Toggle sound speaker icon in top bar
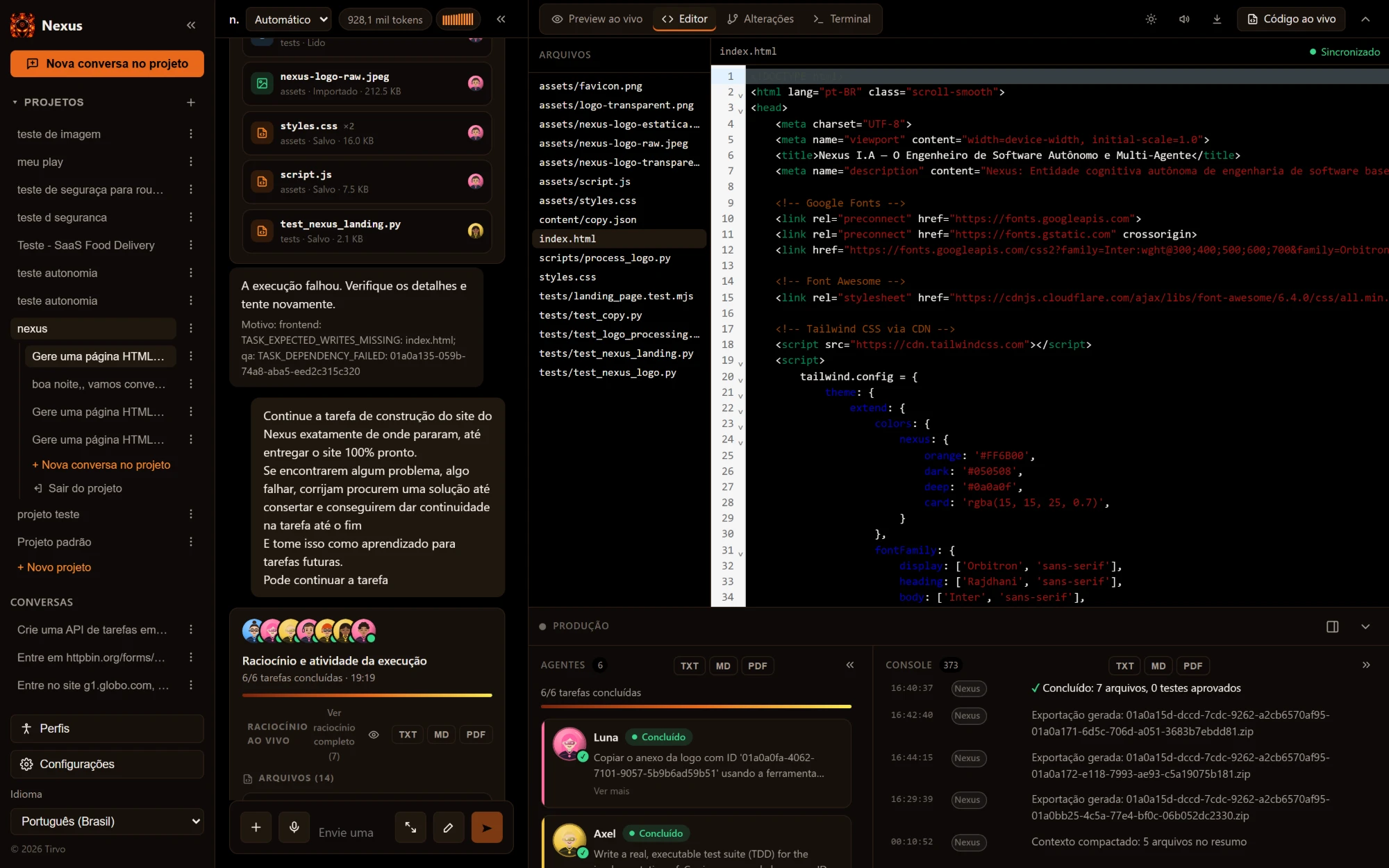 pyautogui.click(x=1184, y=19)
